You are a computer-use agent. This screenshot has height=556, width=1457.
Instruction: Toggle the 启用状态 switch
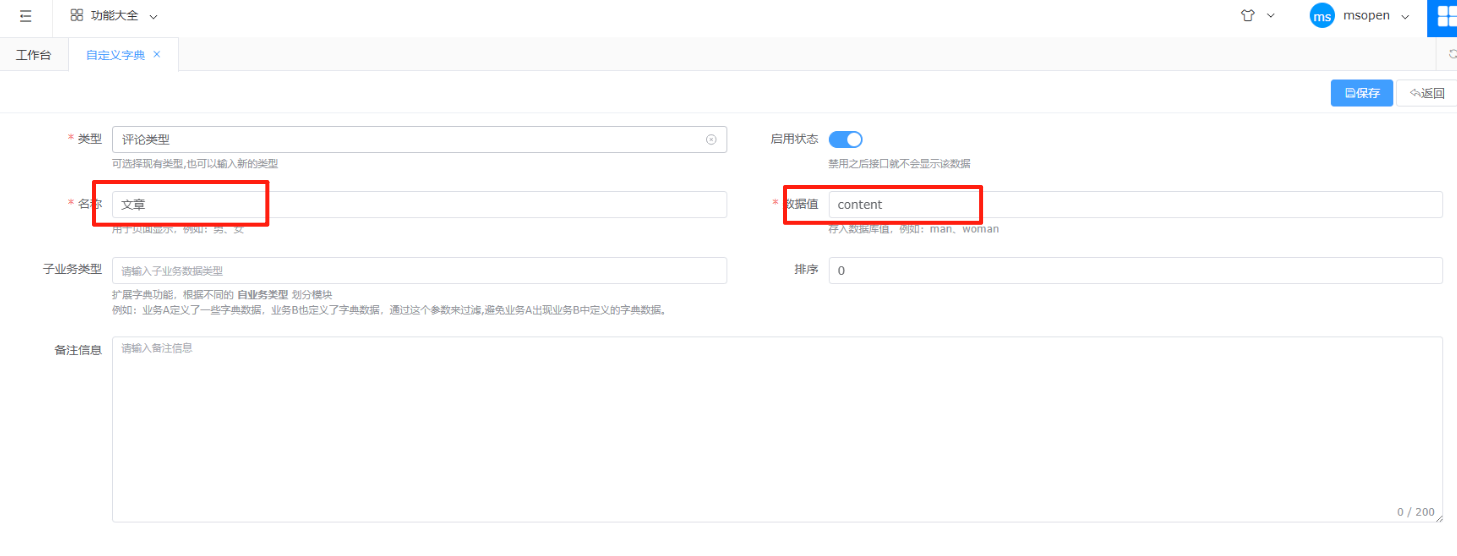(x=845, y=140)
